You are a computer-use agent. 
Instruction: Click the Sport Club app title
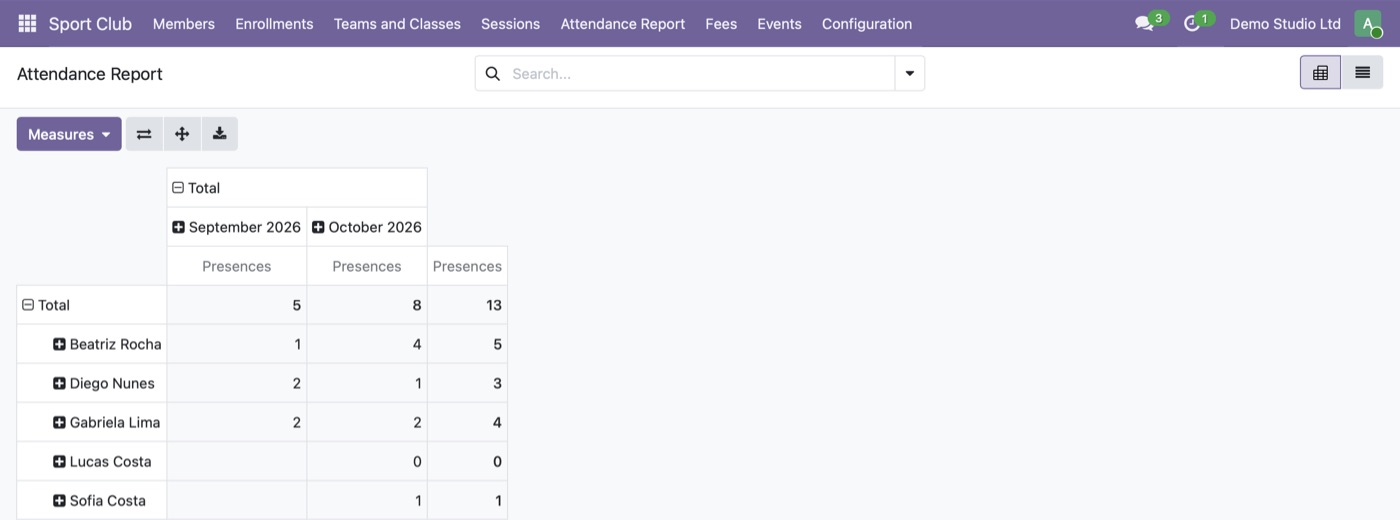click(x=90, y=23)
